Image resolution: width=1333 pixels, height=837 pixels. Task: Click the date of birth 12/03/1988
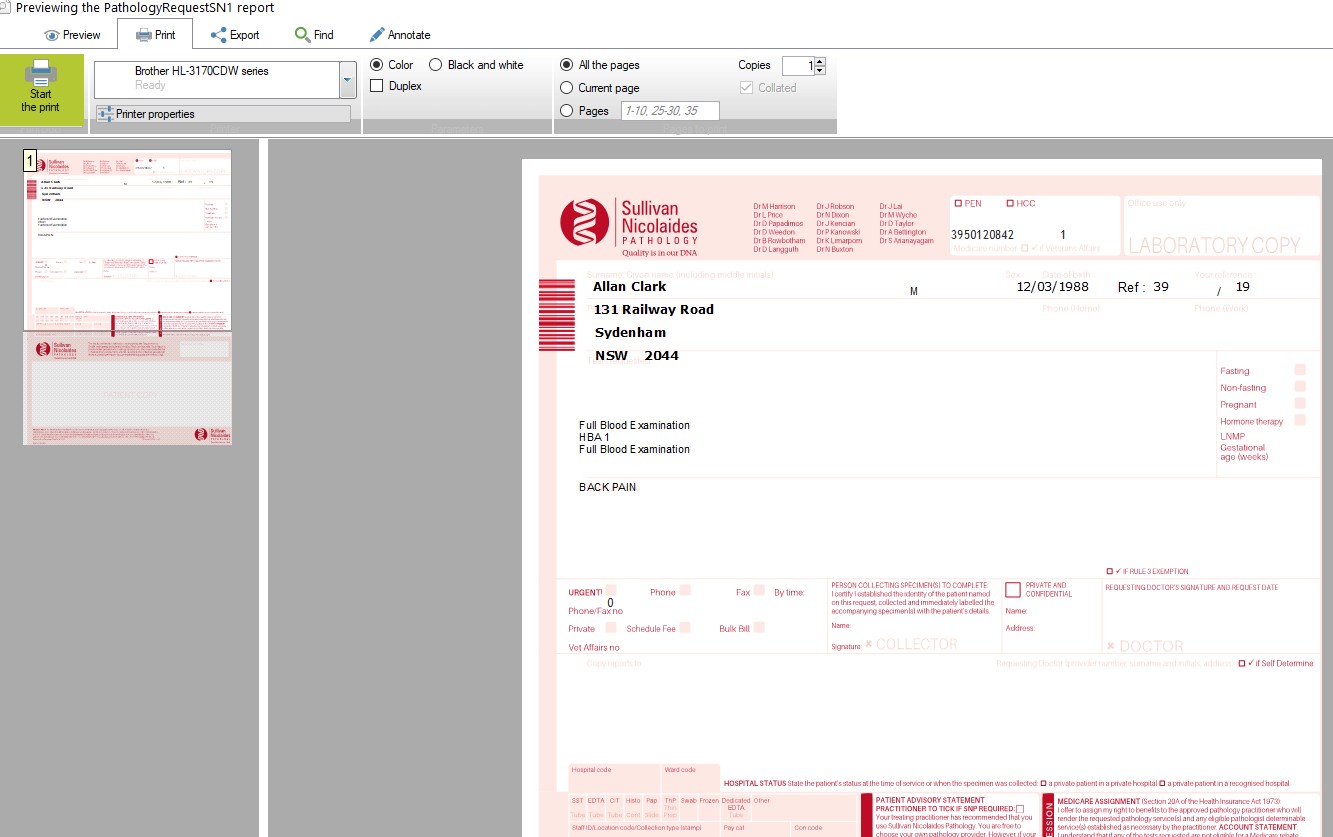coord(1052,287)
